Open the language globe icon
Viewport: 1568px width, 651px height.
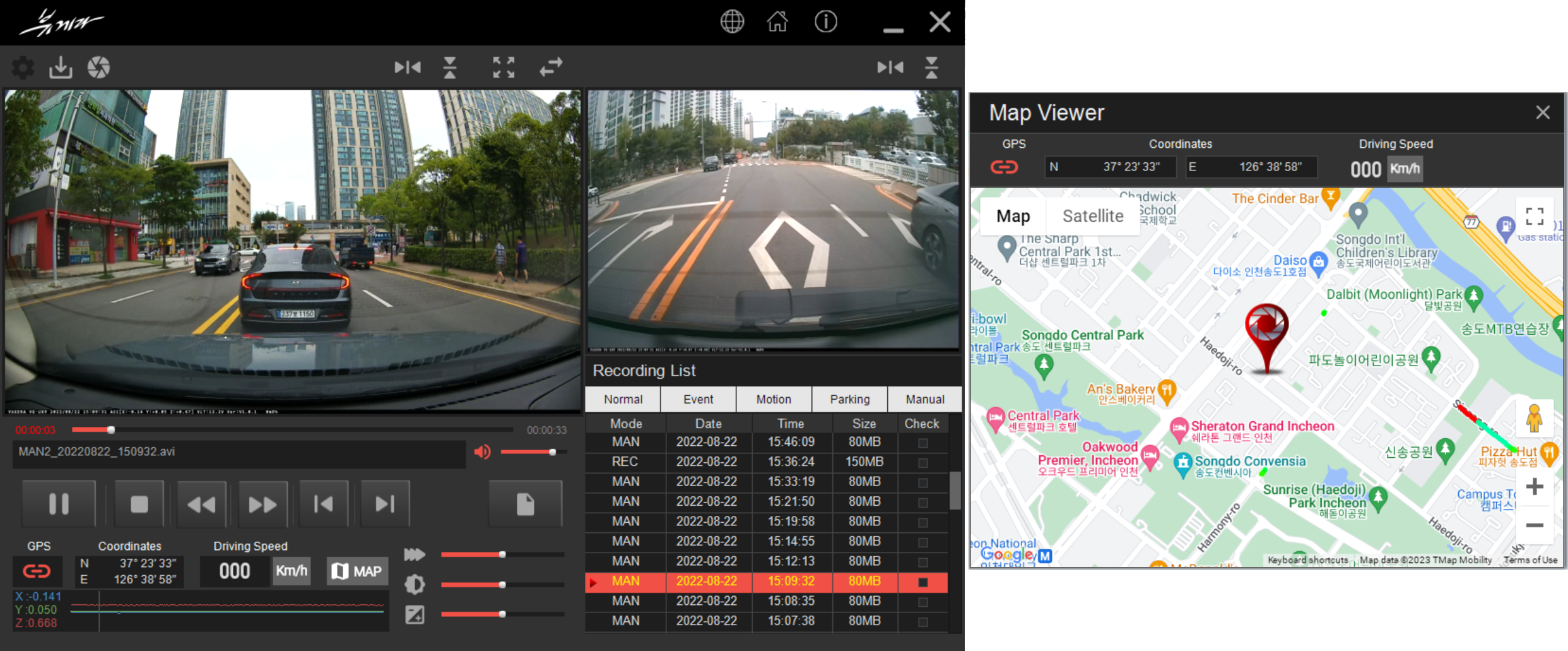coord(732,22)
